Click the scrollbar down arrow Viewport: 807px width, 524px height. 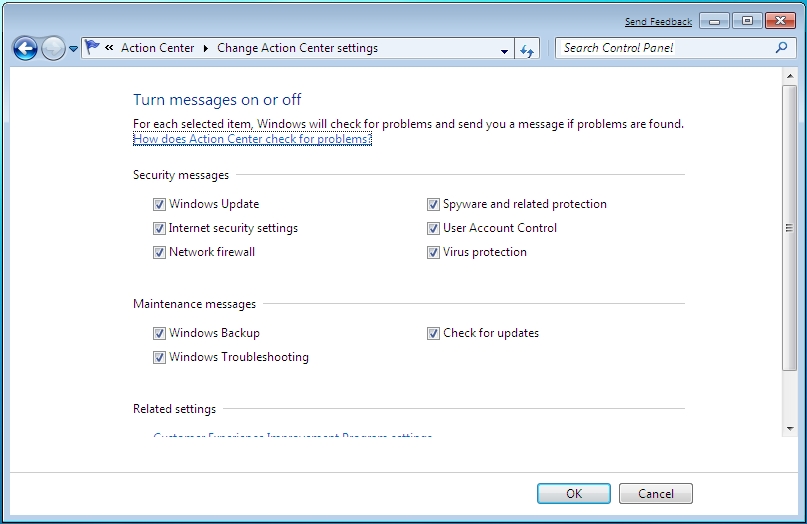pyautogui.click(x=790, y=428)
